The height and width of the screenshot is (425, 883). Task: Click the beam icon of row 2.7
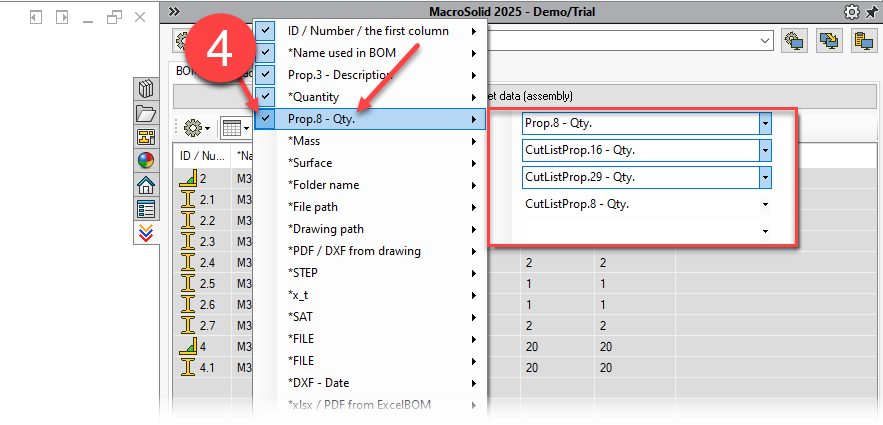pos(189,325)
